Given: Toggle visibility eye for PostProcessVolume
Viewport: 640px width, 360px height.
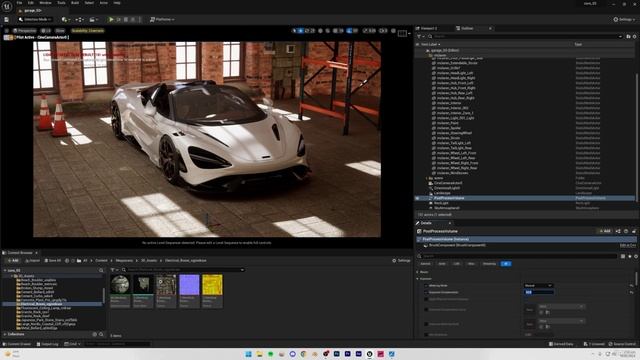Looking at the screenshot, I should click(x=417, y=198).
